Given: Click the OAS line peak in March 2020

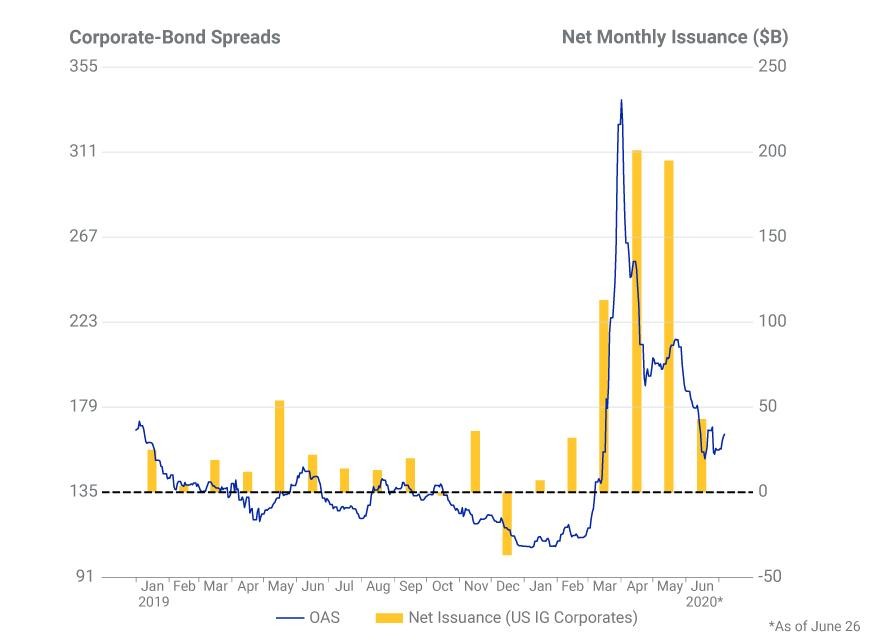Looking at the screenshot, I should [621, 101].
